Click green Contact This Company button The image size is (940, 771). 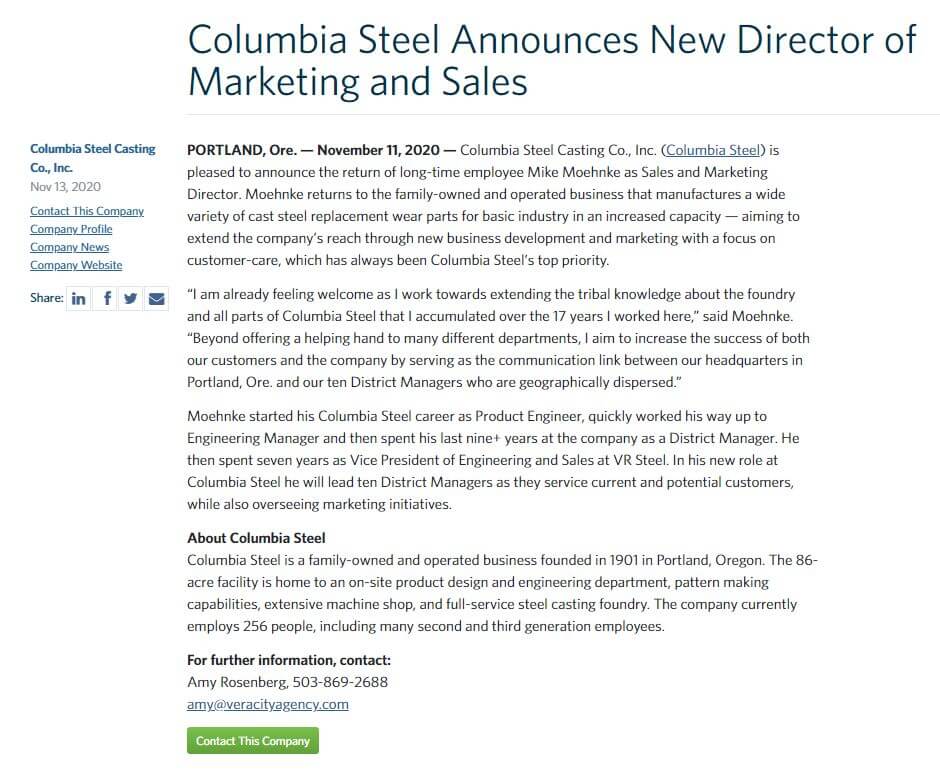253,741
